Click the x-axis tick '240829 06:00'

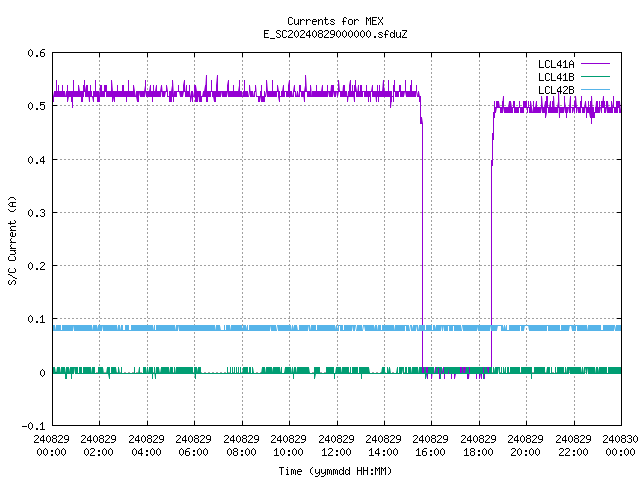193,445
